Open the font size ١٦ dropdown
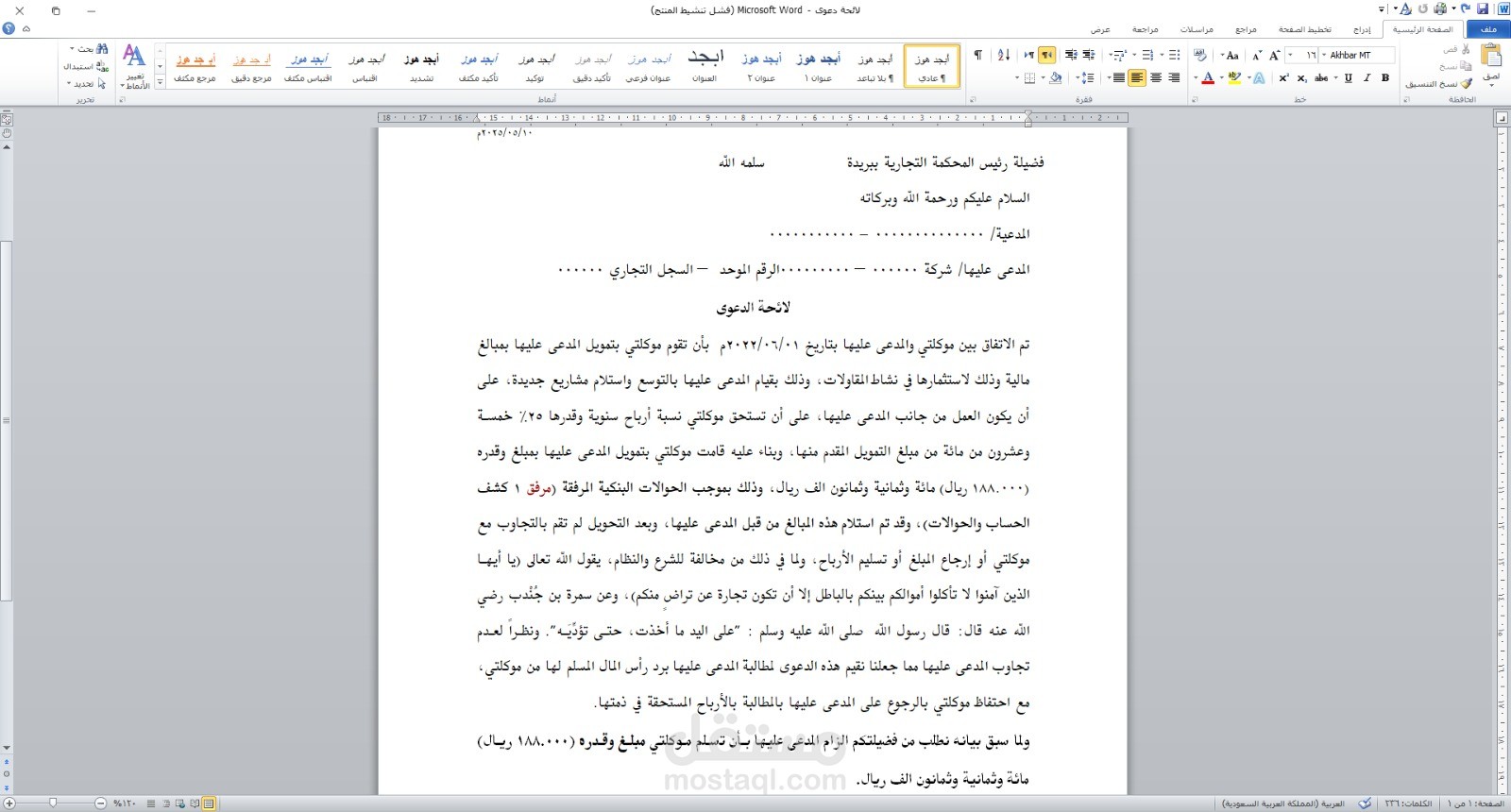The height and width of the screenshot is (812, 1511). click(x=1290, y=55)
